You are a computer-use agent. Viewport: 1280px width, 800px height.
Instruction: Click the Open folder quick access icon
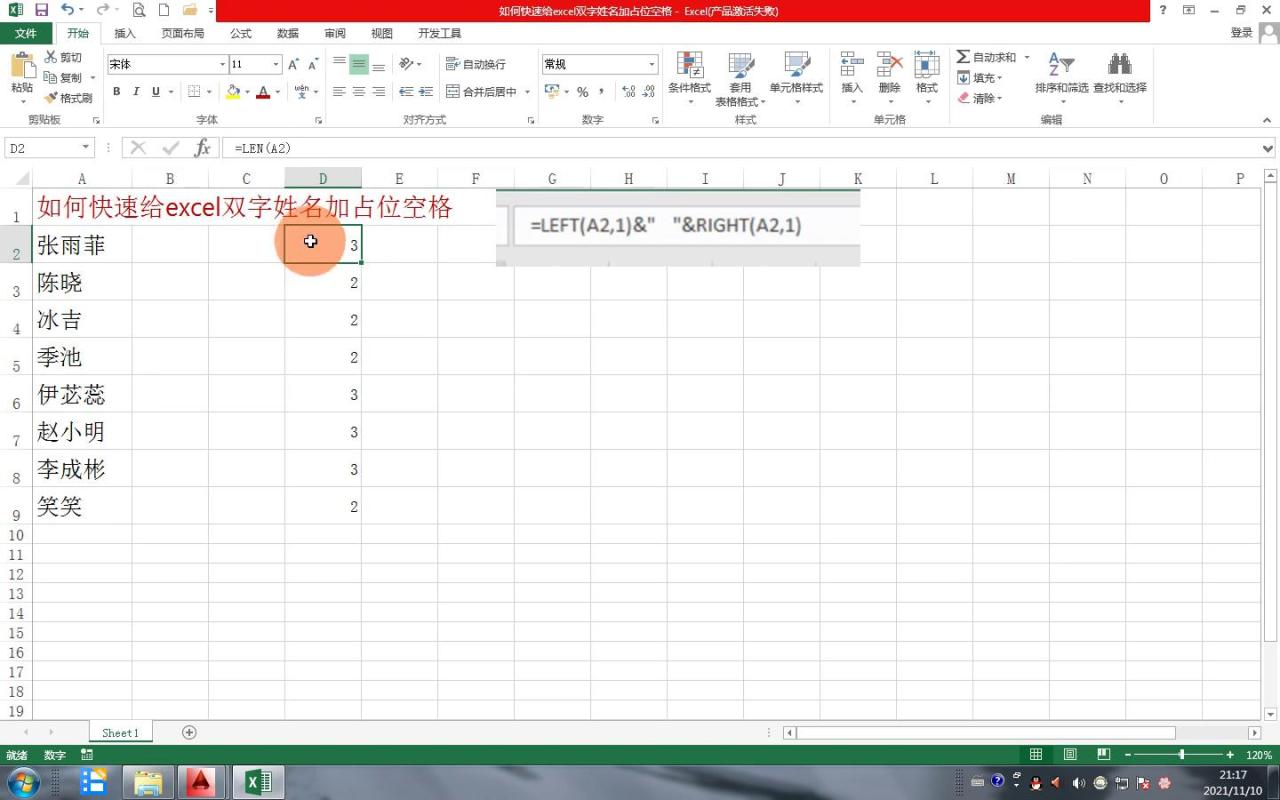(189, 10)
